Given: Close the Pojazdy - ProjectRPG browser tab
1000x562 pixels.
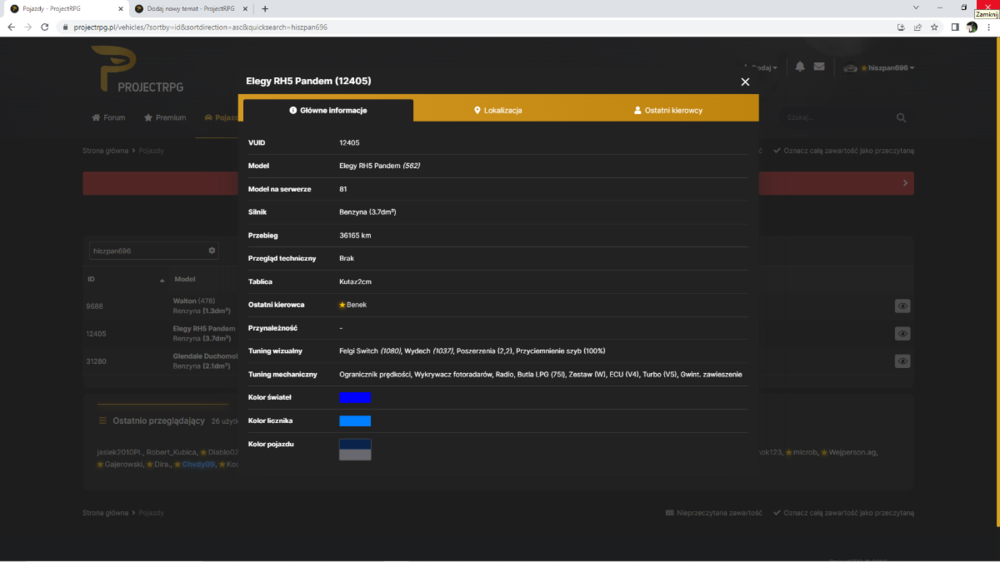Looking at the screenshot, I should point(121,9).
